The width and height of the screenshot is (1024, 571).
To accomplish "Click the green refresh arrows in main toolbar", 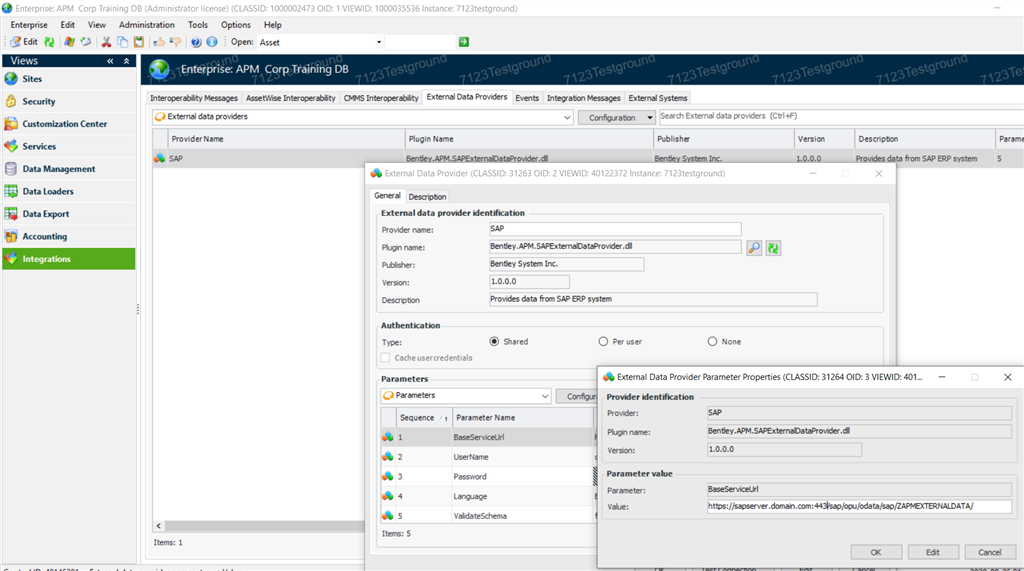I will tap(49, 42).
